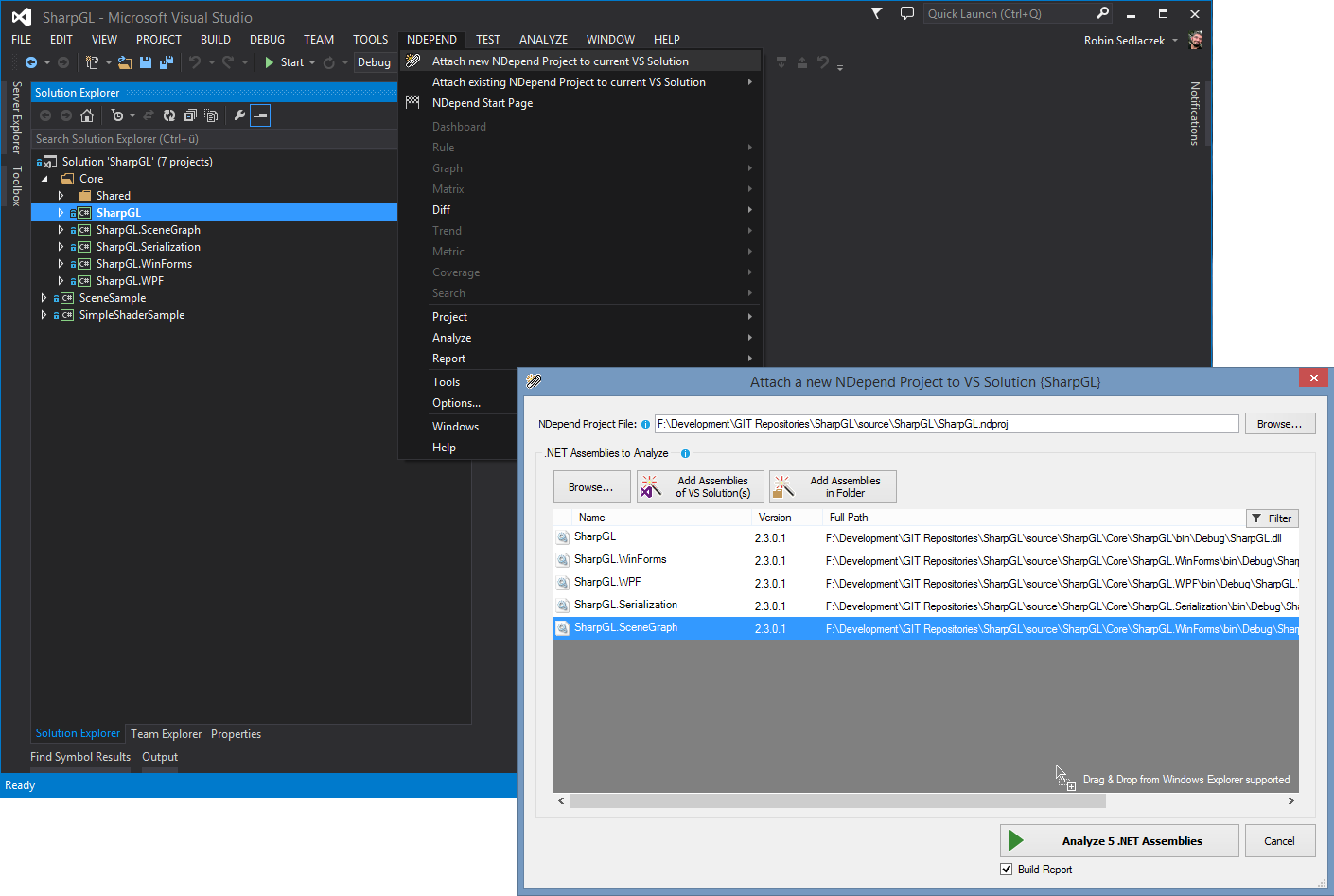Toggle the Show All Files button
Viewport: 1334px width, 896px height.
coord(211,115)
